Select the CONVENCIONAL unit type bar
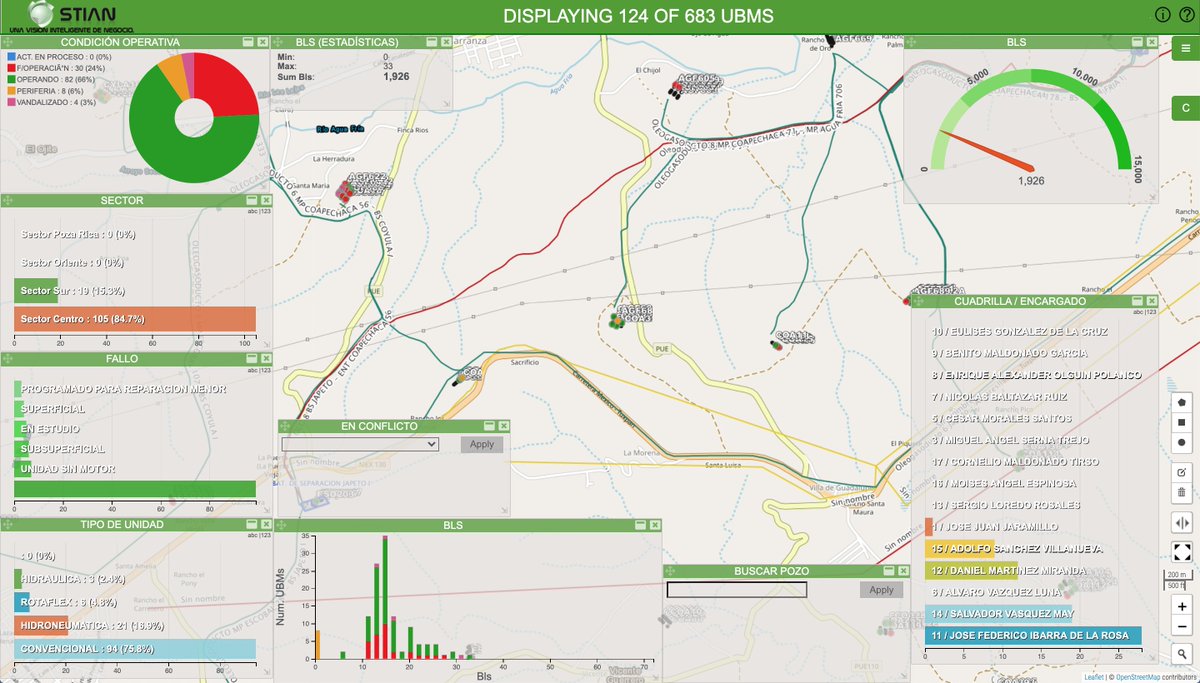The height and width of the screenshot is (683, 1200). (x=135, y=648)
